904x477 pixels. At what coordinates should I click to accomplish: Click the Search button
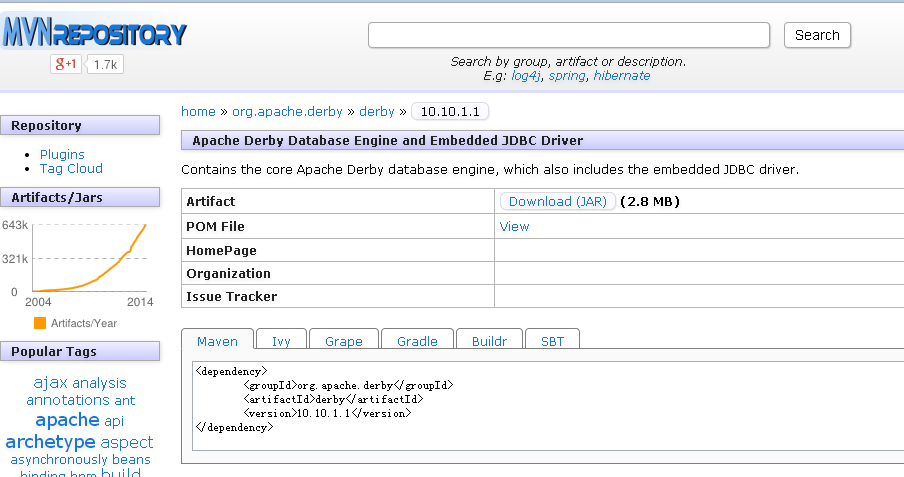(x=817, y=35)
